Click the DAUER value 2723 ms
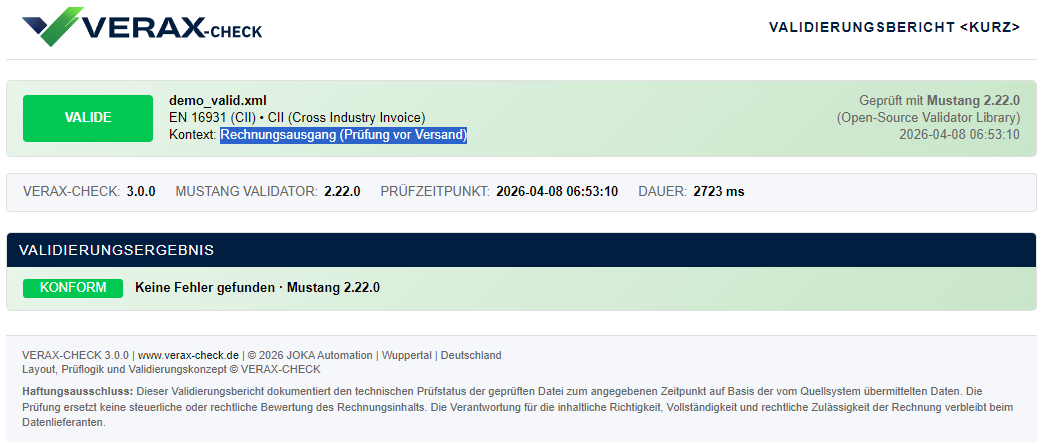The width and height of the screenshot is (1045, 445). tap(719, 192)
